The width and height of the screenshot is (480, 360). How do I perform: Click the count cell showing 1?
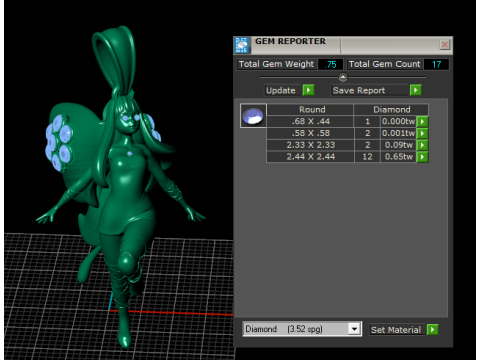coord(367,121)
